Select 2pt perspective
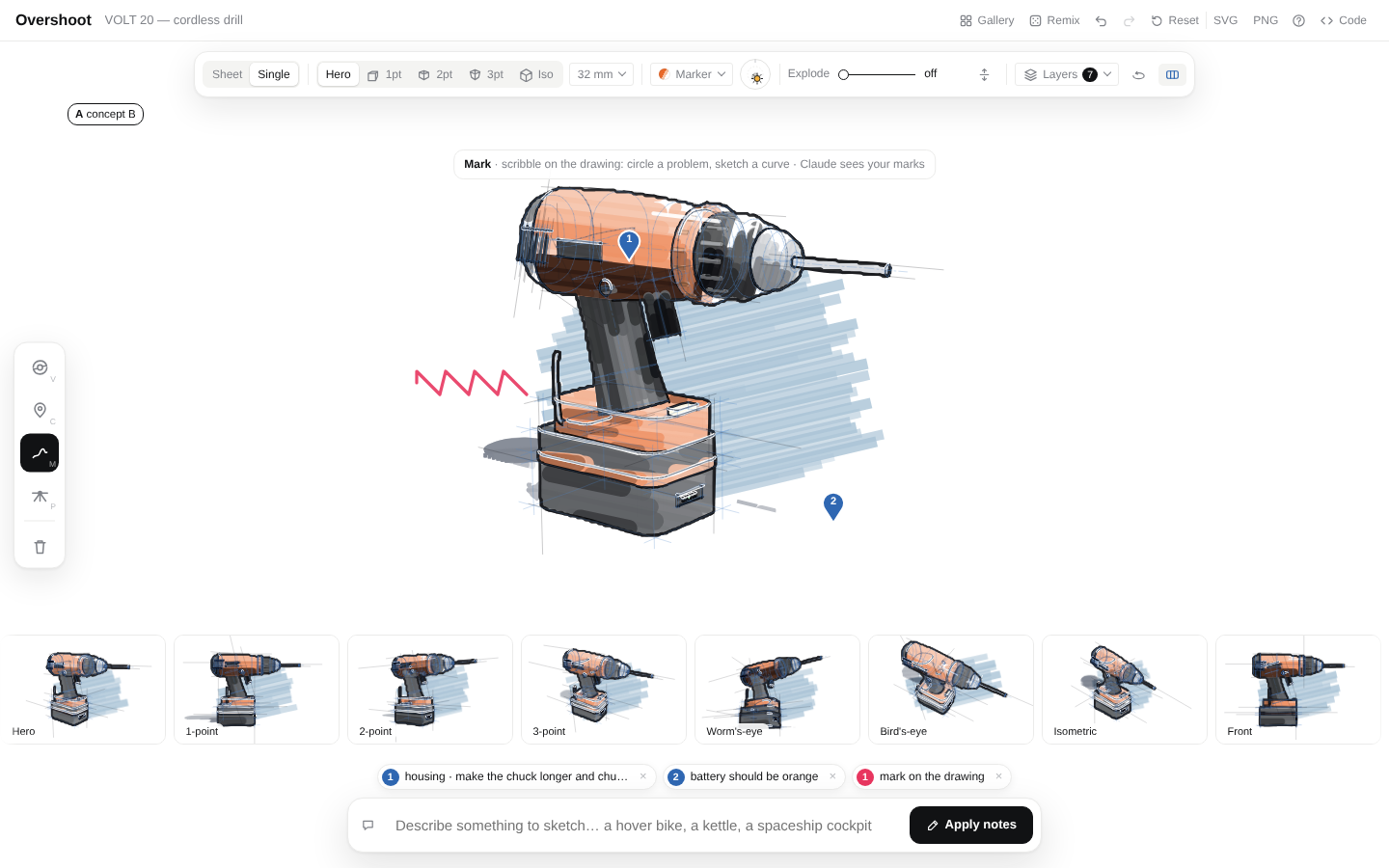This screenshot has height=868, width=1389. (x=435, y=74)
